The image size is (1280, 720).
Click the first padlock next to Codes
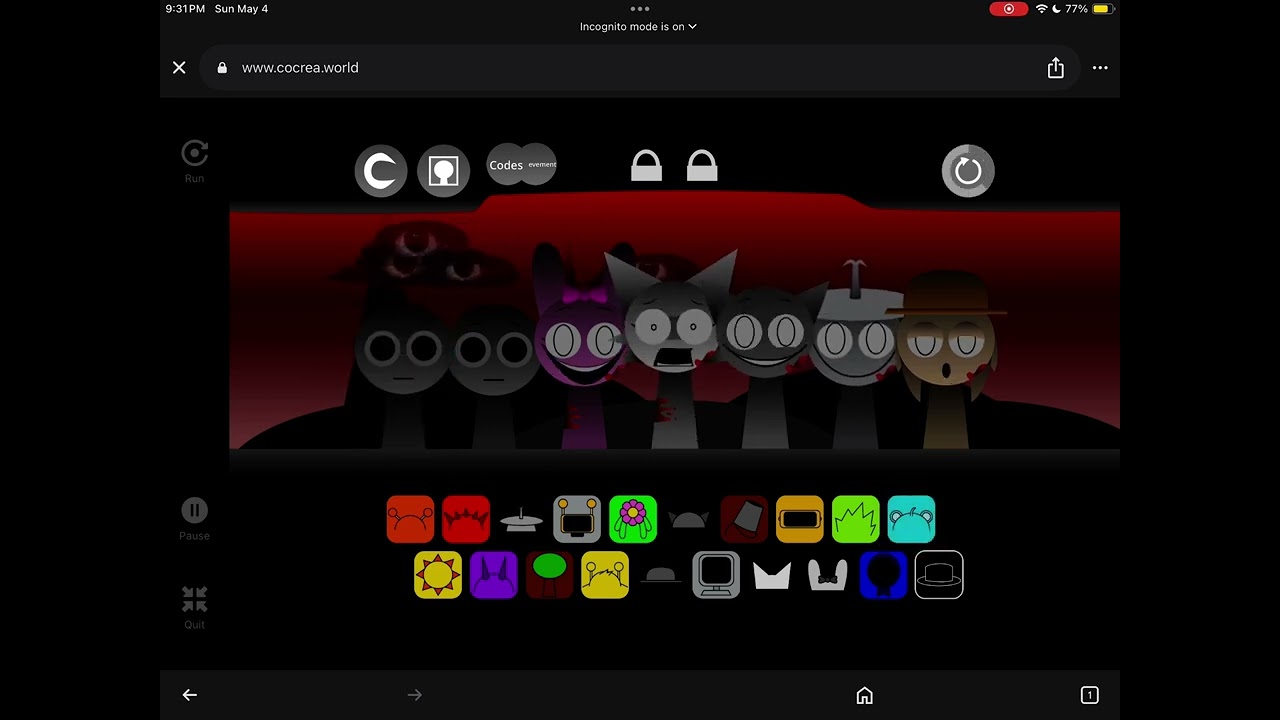(x=646, y=166)
